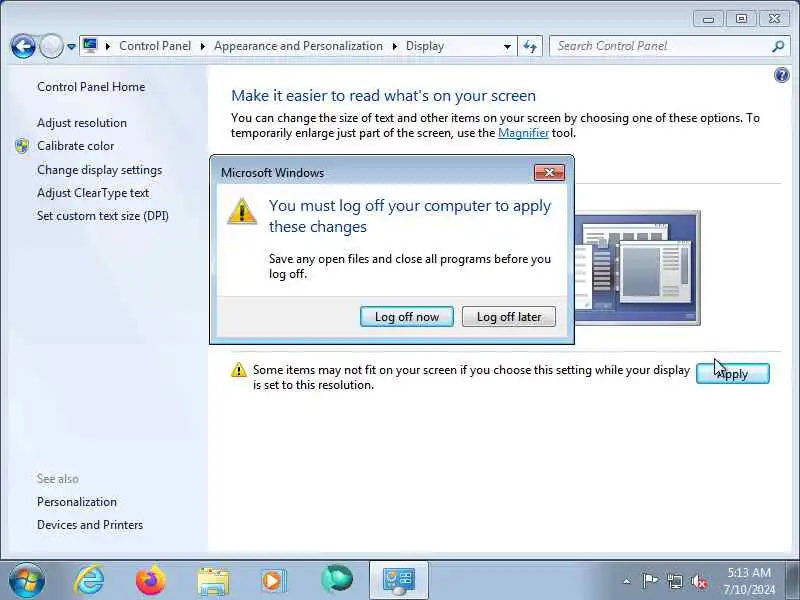Open Calibrate color link
The height and width of the screenshot is (600, 800).
76,146
